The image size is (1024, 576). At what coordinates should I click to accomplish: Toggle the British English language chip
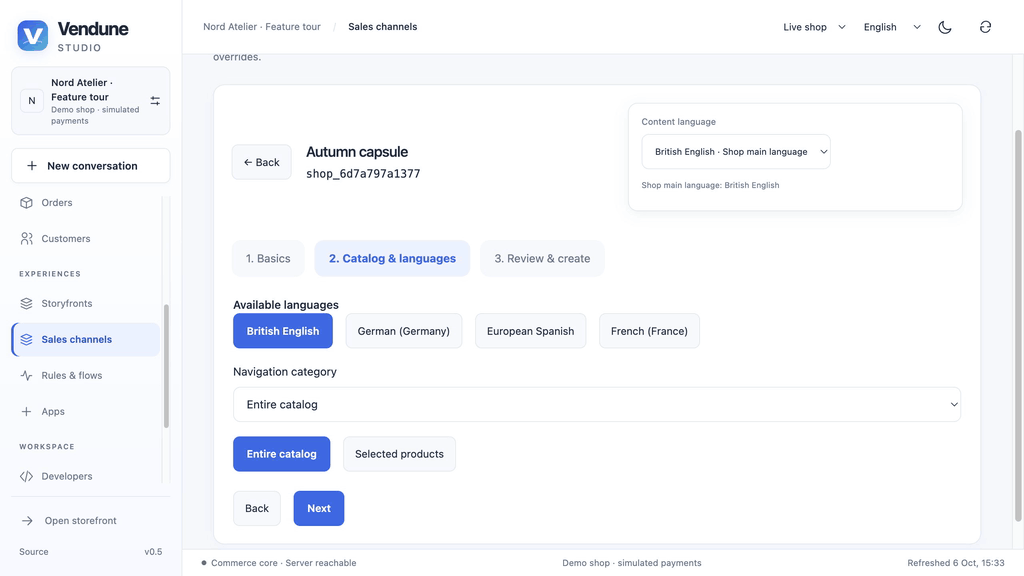[283, 331]
